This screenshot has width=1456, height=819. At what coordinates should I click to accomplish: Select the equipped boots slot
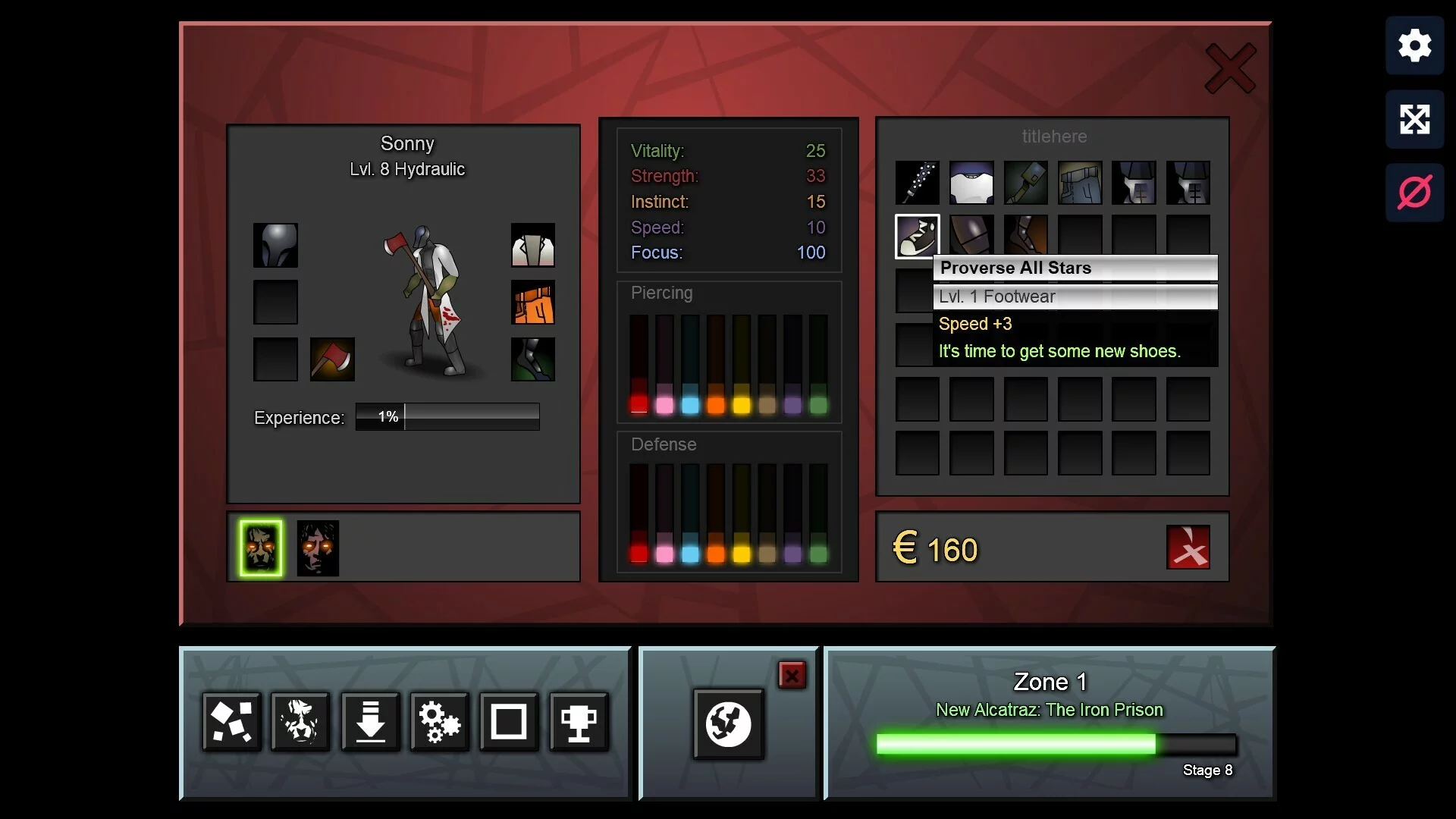[533, 359]
